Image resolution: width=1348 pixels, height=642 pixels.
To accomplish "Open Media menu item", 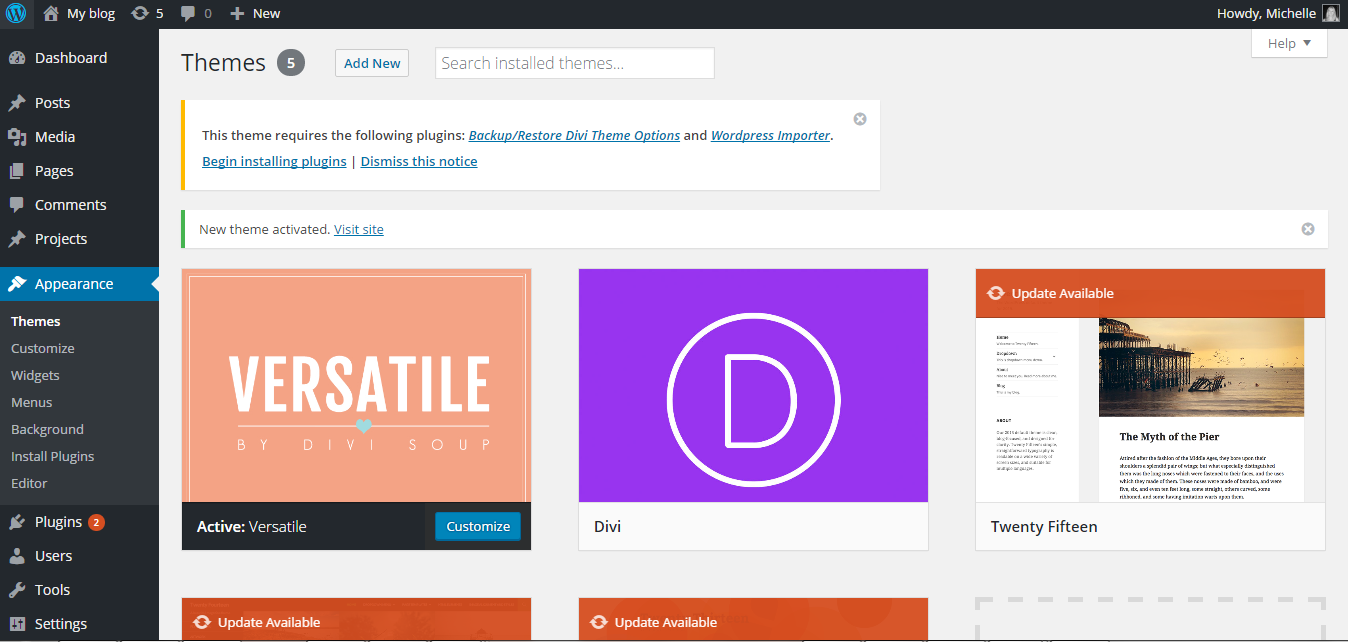I will click(x=55, y=137).
